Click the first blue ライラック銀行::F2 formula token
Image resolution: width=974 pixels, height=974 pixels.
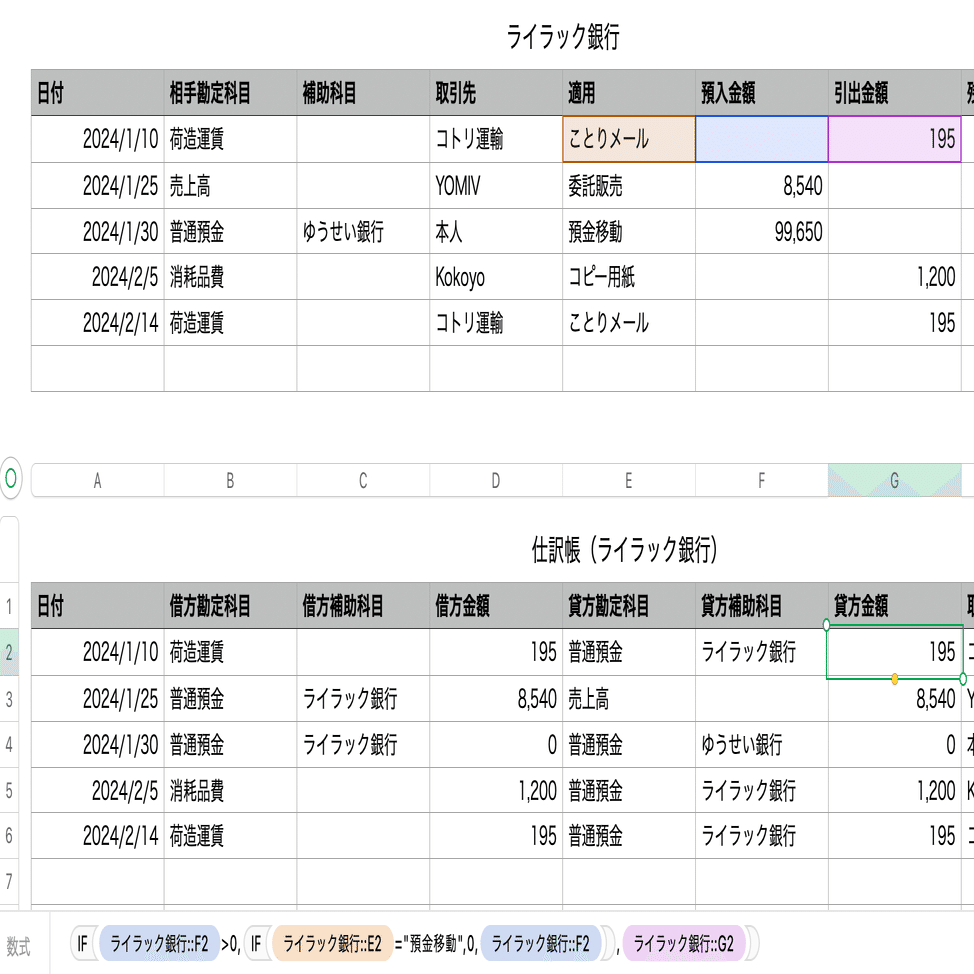(x=159, y=942)
